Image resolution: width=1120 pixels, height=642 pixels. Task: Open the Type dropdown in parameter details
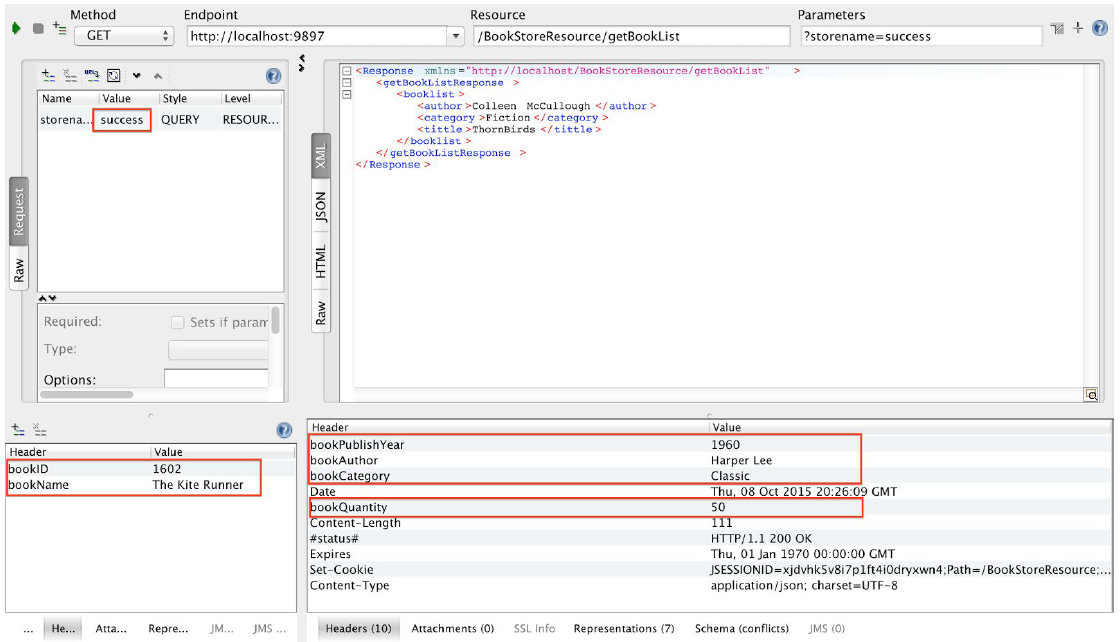click(218, 350)
